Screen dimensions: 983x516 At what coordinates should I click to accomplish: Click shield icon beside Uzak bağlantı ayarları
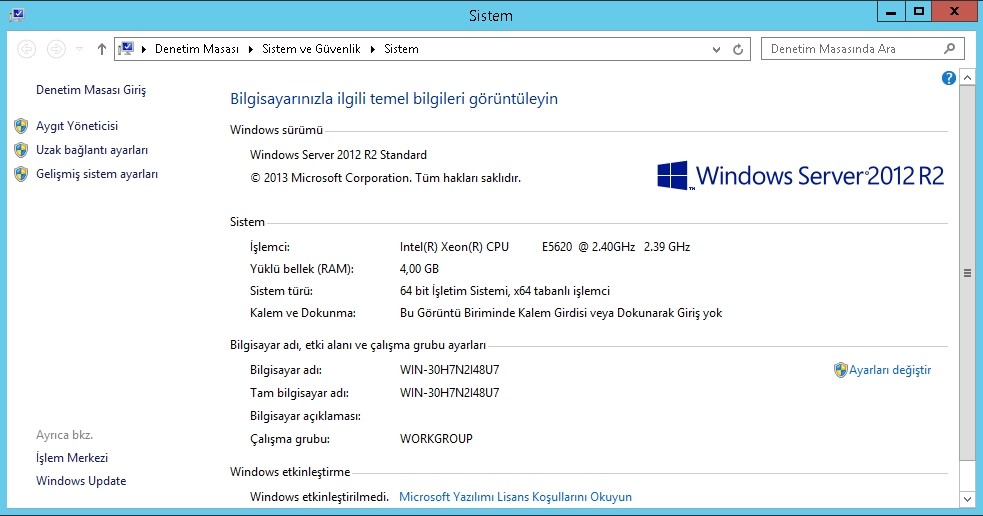pyautogui.click(x=21, y=150)
